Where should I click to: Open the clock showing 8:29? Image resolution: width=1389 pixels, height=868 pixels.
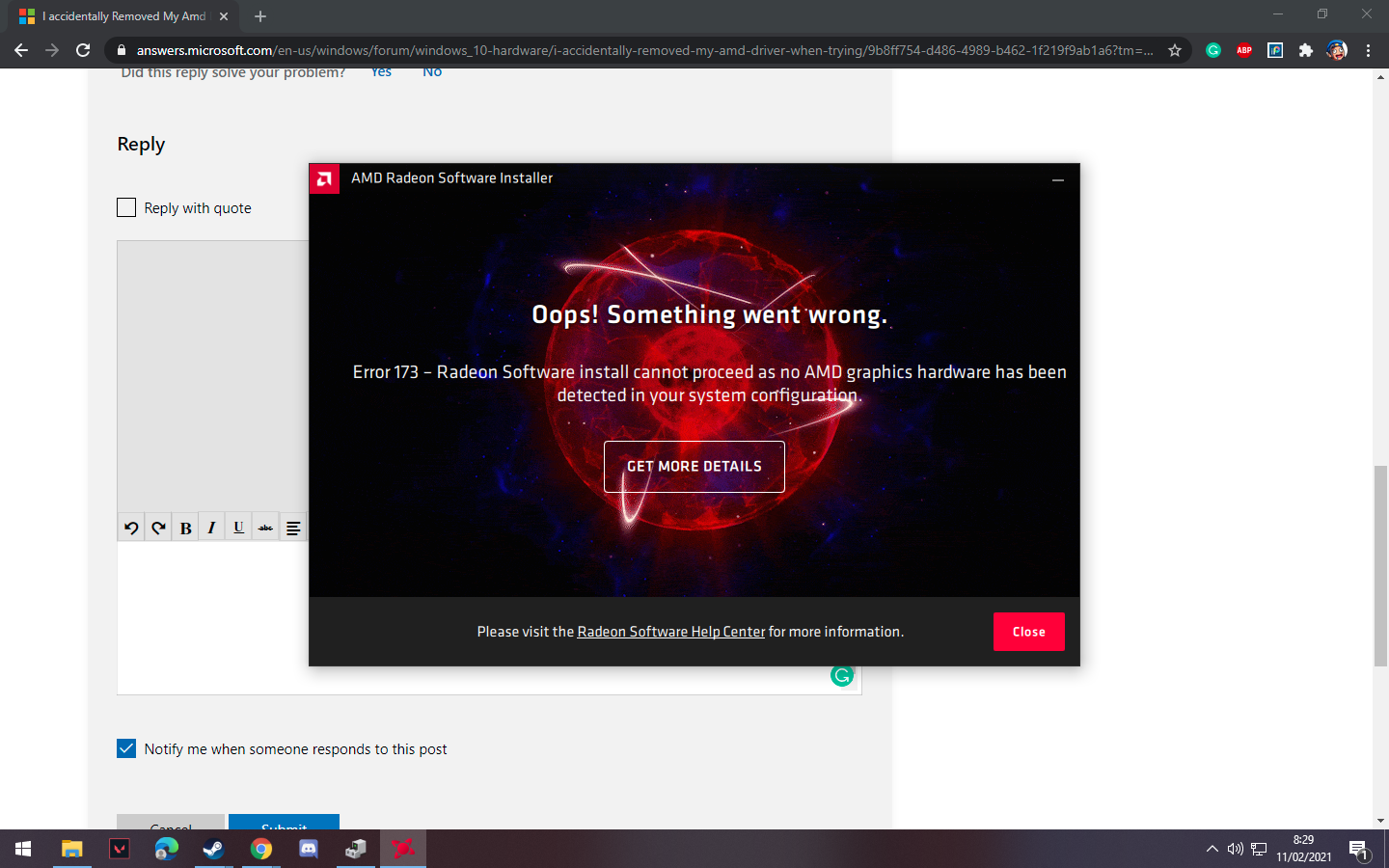1304,849
